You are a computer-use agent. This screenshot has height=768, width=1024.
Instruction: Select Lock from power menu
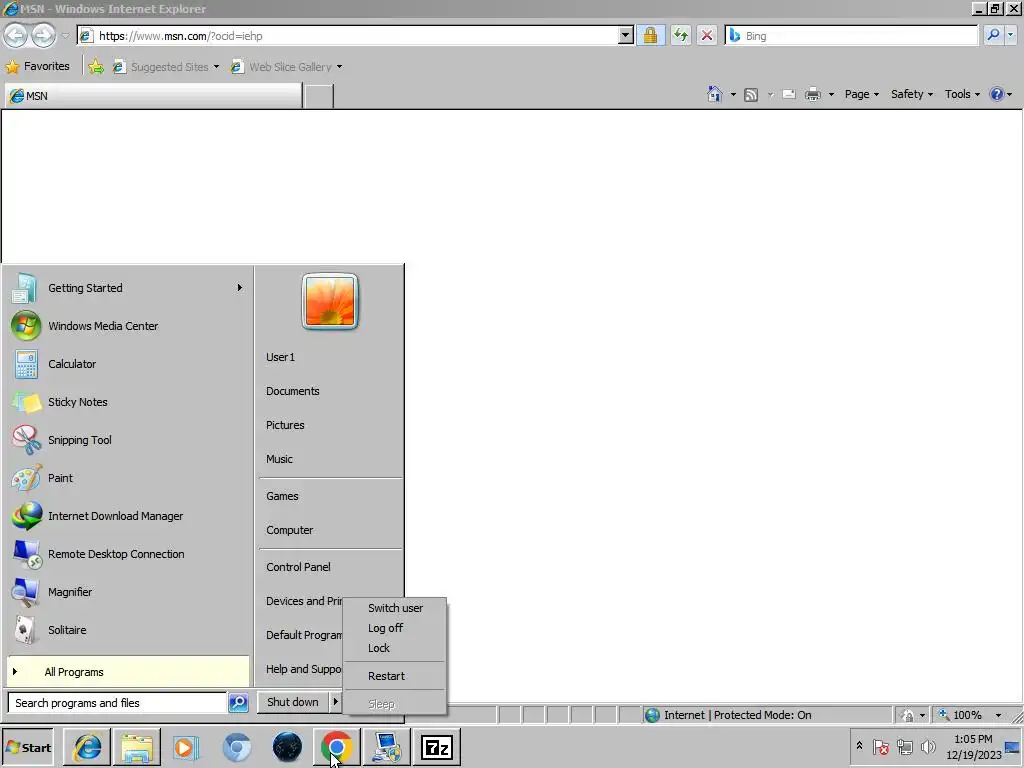(x=394, y=648)
